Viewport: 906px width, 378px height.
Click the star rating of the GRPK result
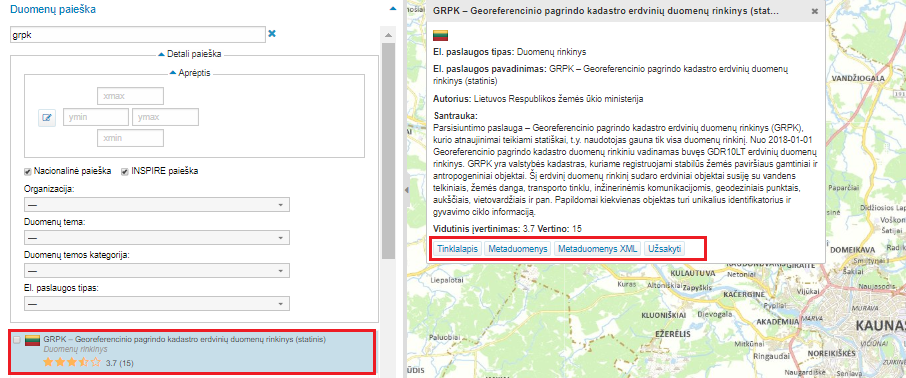pyautogui.click(x=72, y=363)
